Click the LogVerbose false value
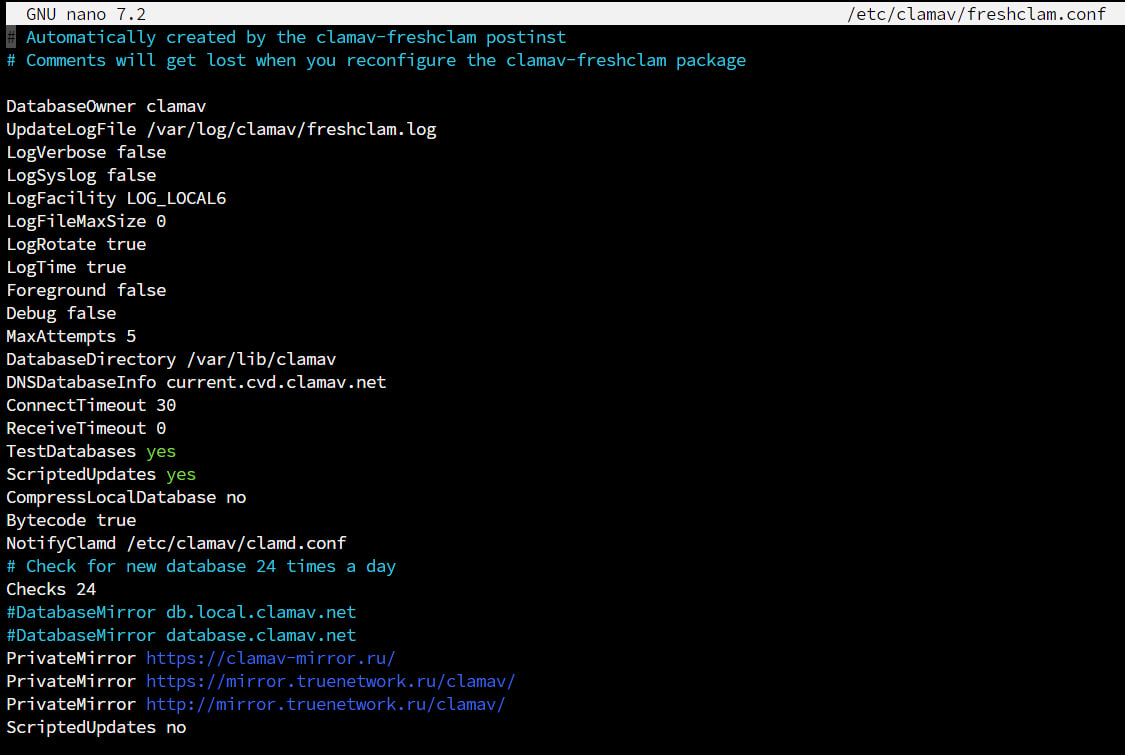The height and width of the screenshot is (755, 1125). click(141, 152)
